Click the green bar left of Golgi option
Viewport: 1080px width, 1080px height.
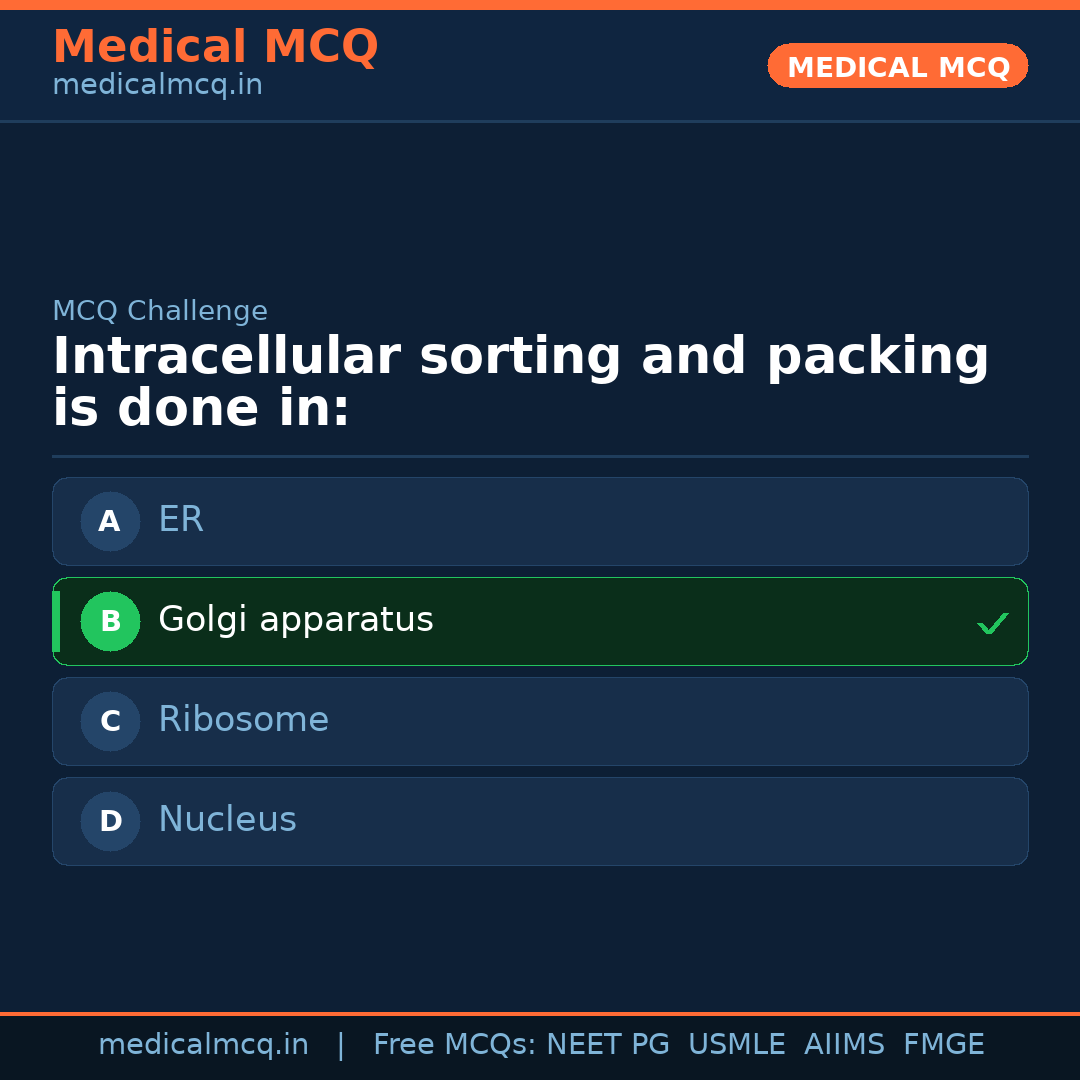pos(56,621)
